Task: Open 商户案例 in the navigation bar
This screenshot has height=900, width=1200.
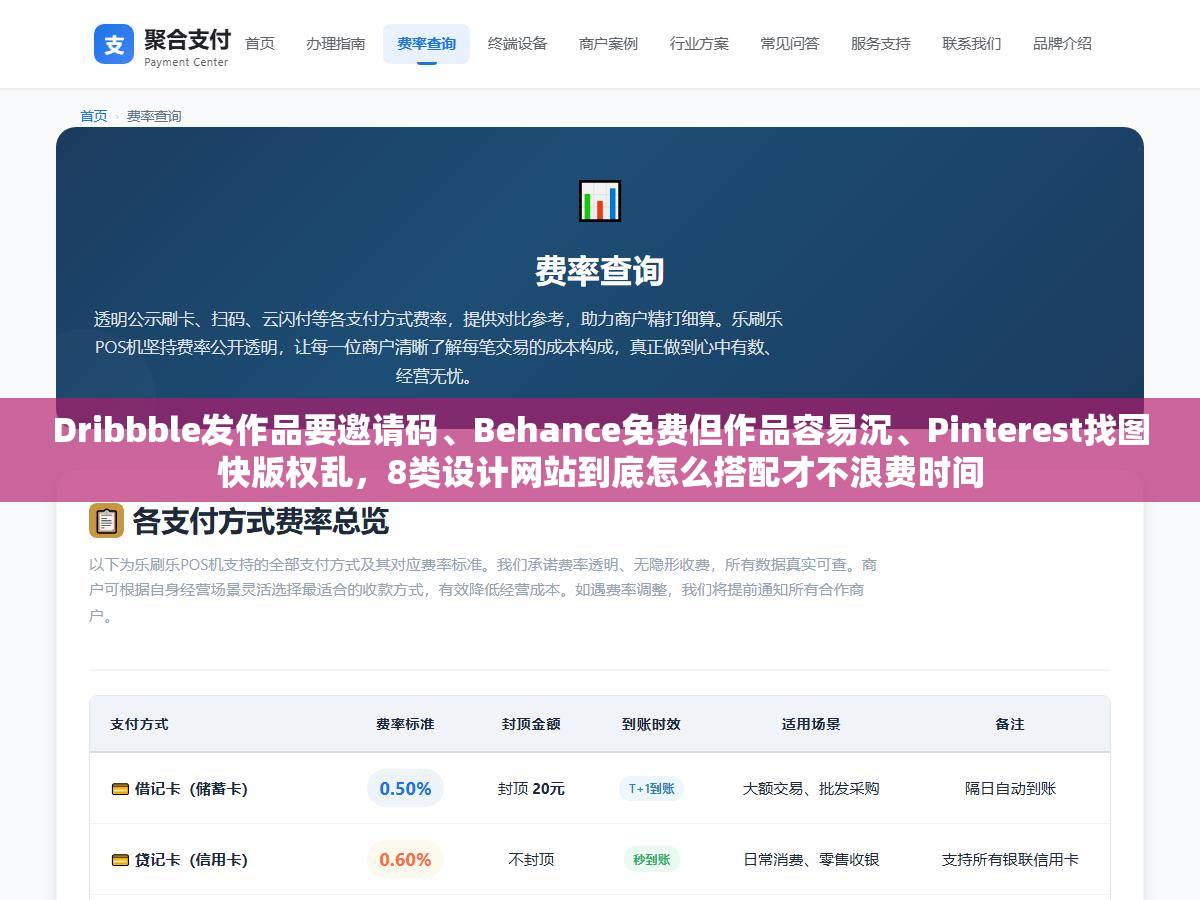Action: pyautogui.click(x=609, y=44)
